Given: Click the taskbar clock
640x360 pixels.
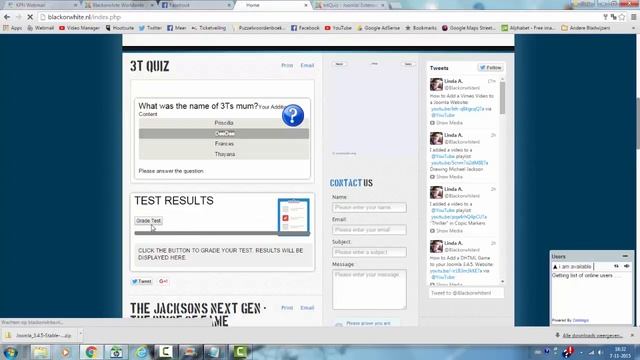Looking at the screenshot, I should click(x=620, y=352).
